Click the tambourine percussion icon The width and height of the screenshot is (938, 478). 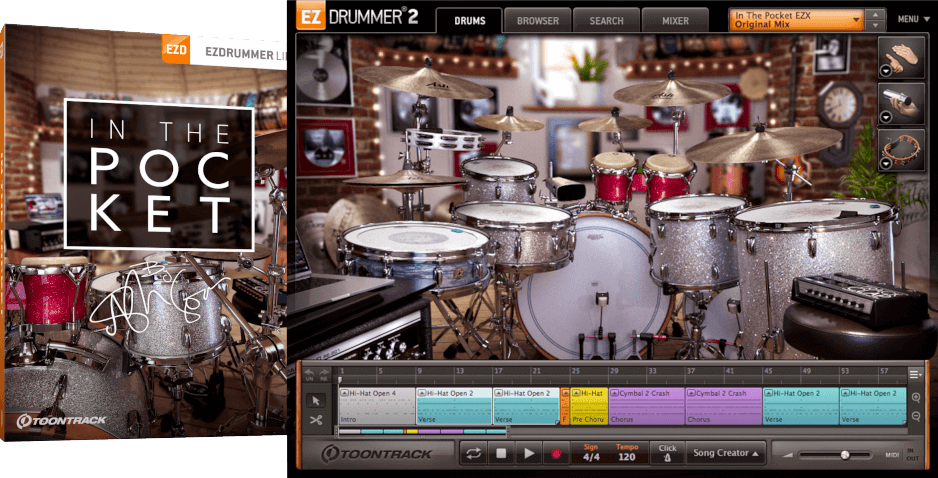[x=902, y=150]
